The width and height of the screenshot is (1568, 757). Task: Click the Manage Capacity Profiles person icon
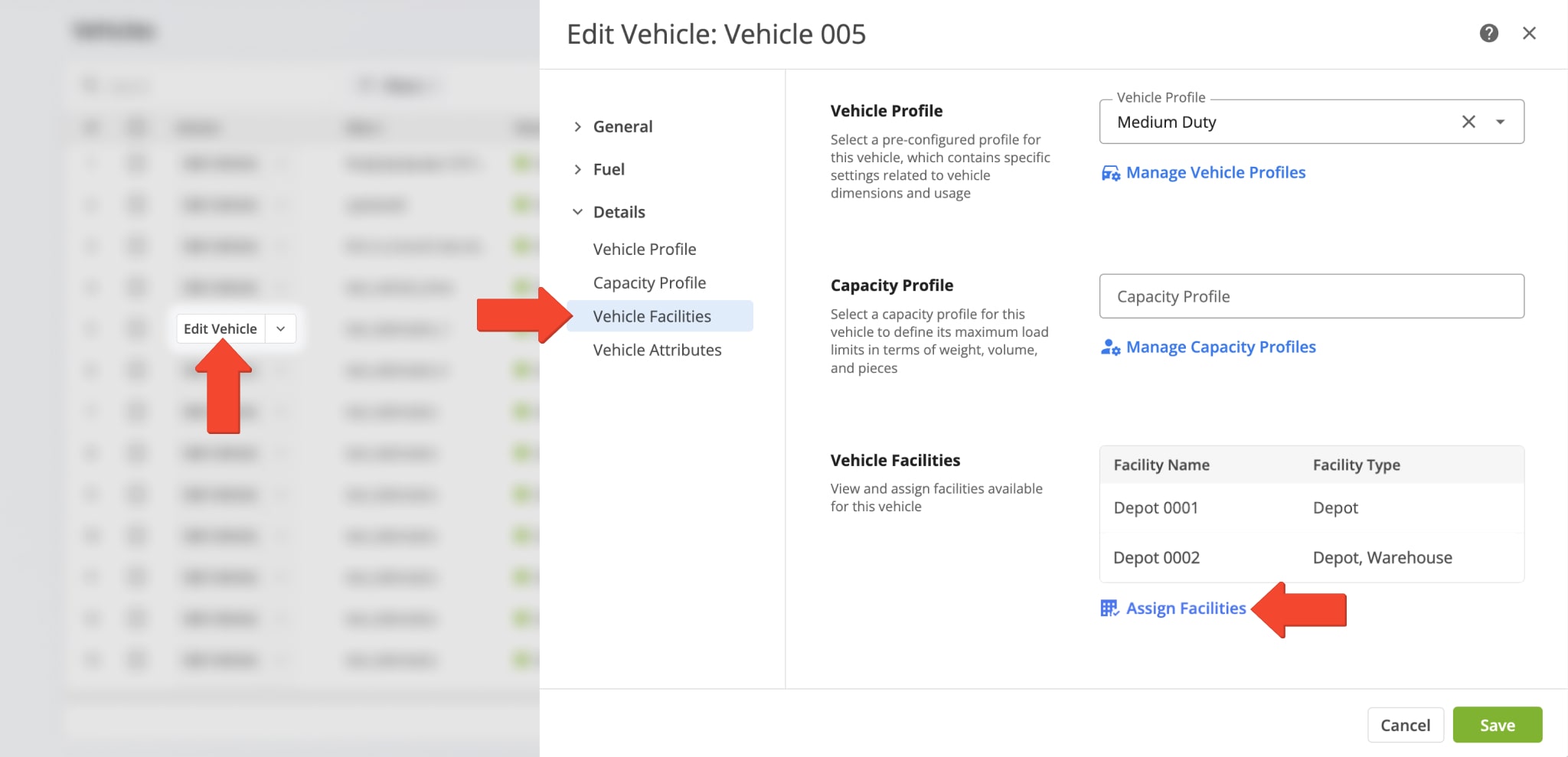point(1110,348)
